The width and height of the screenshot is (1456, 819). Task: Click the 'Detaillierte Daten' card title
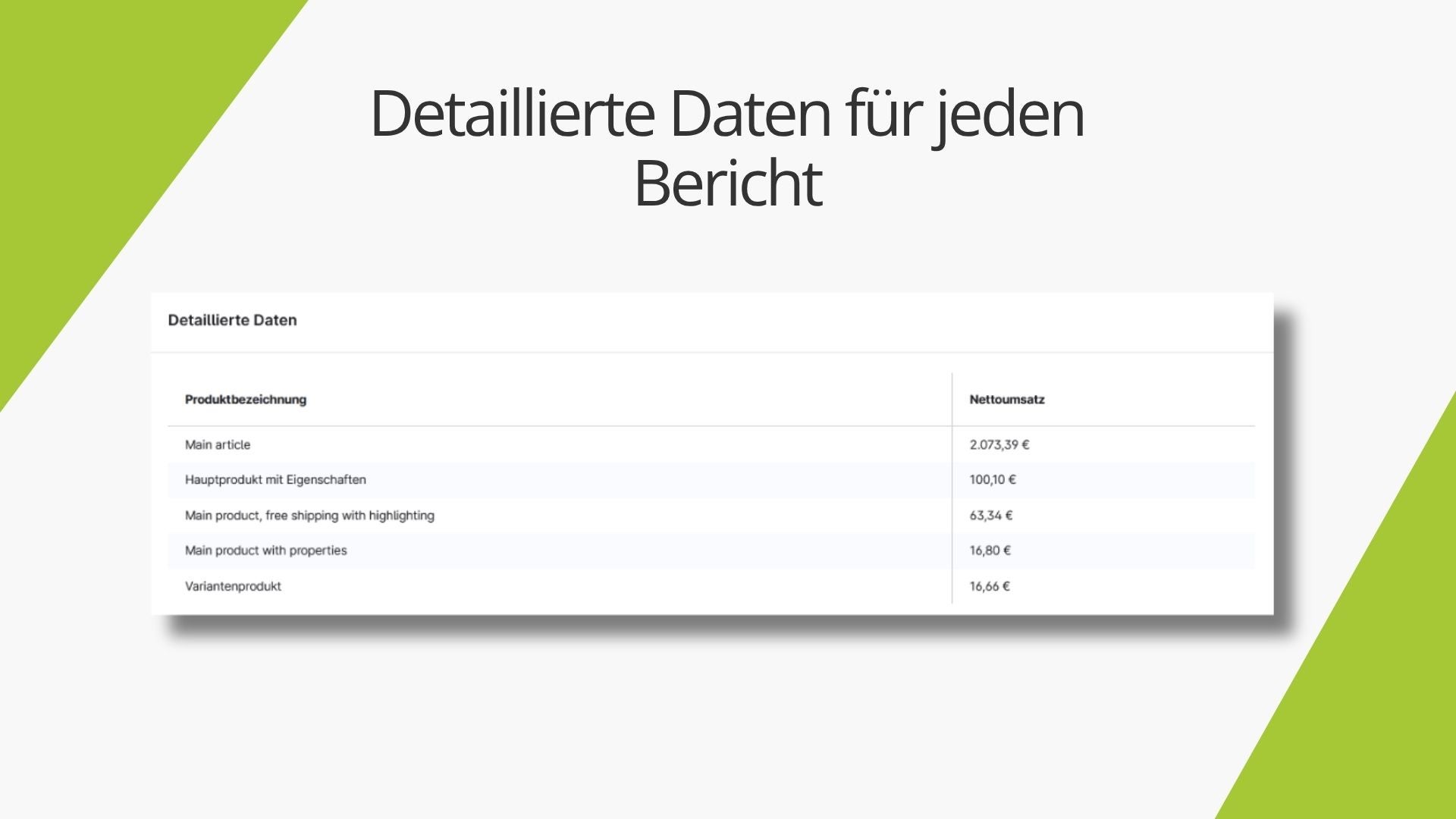pyautogui.click(x=232, y=320)
